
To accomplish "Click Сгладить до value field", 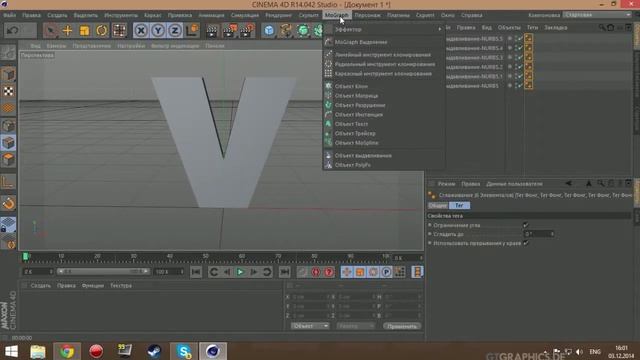I will pyautogui.click(x=538, y=234).
